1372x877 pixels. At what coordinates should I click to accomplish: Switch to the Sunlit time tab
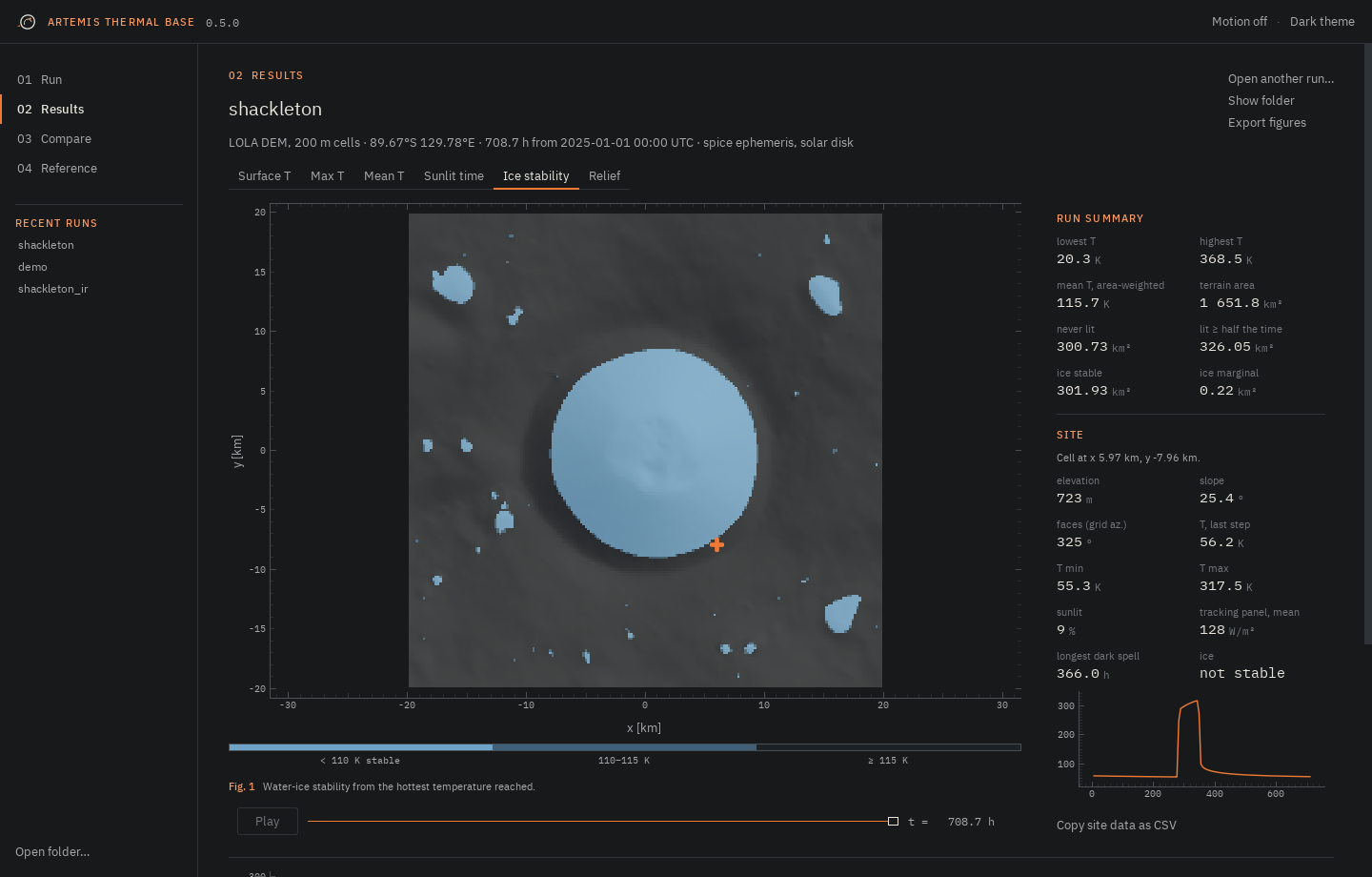[454, 175]
